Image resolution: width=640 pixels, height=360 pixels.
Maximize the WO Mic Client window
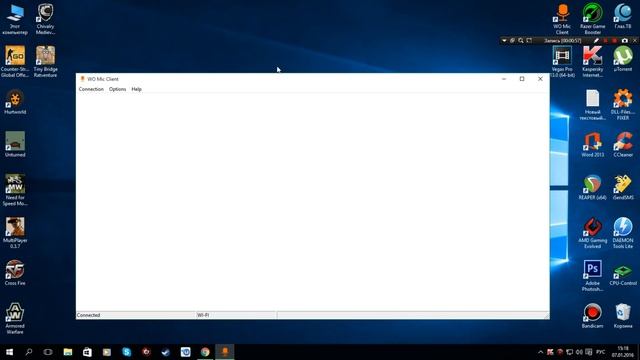[522, 79]
